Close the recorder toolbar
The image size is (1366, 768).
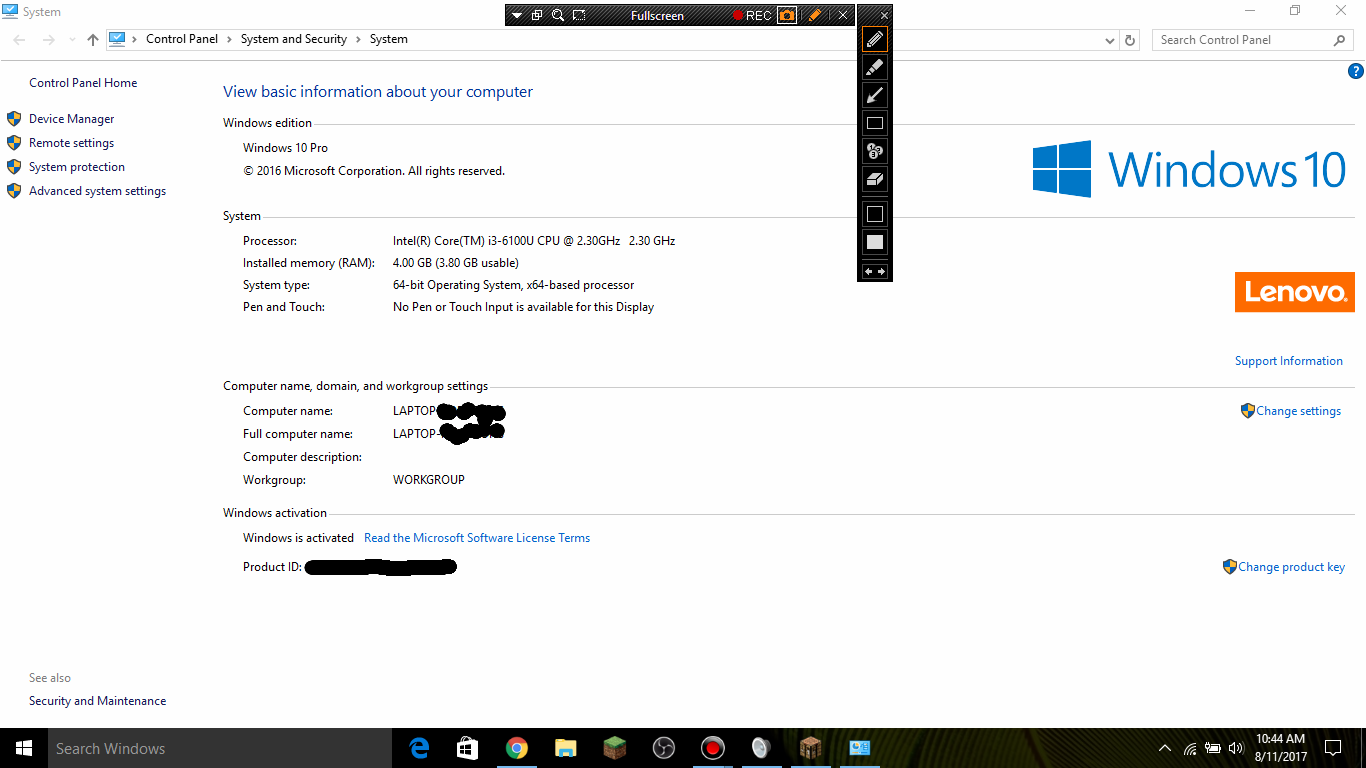843,16
